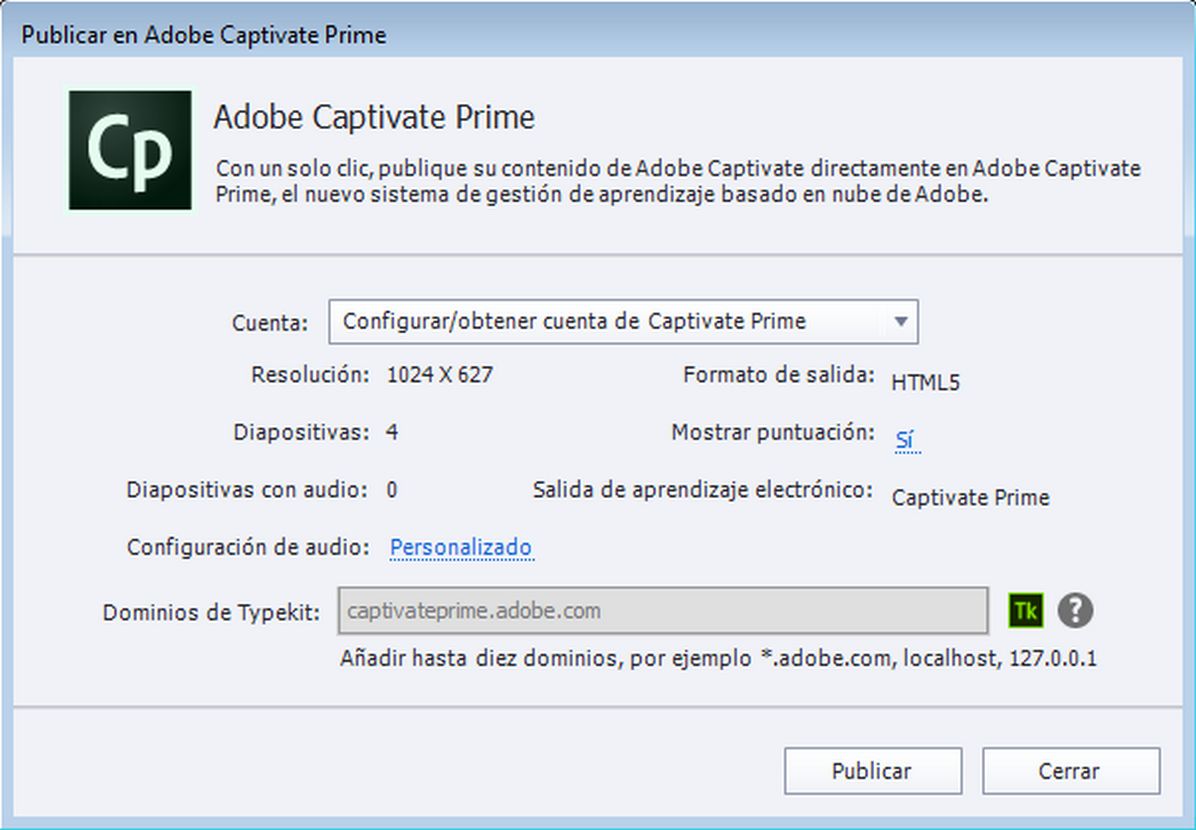Click the Salida de aprendizaje electrónico label

(x=702, y=490)
